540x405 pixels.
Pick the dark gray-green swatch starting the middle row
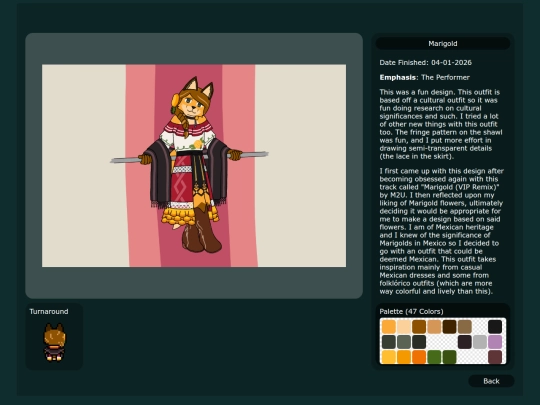click(389, 342)
